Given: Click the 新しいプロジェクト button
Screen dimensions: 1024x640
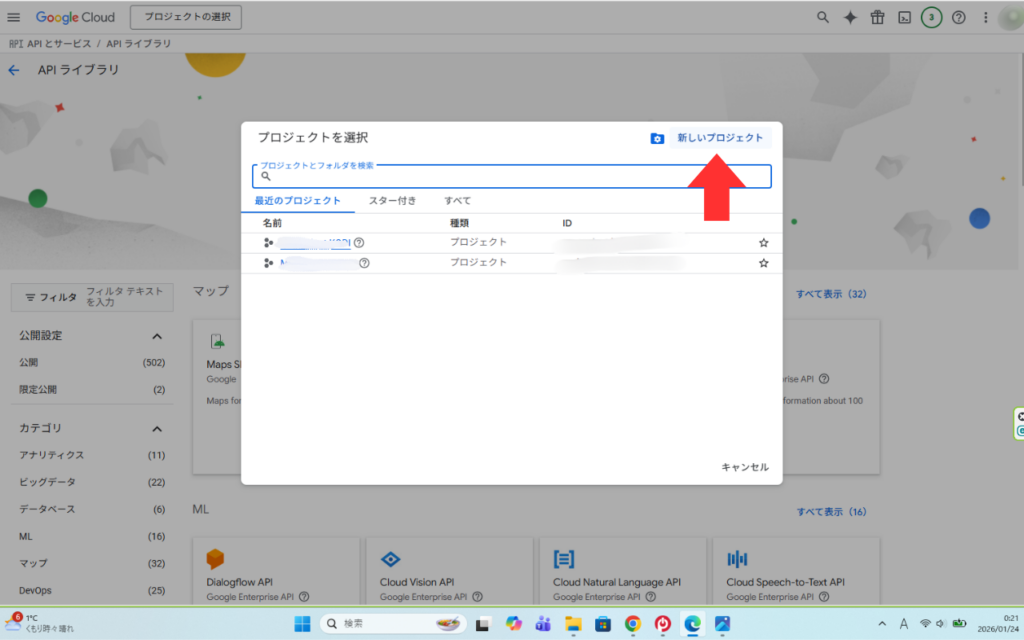Looking at the screenshot, I should [x=720, y=138].
